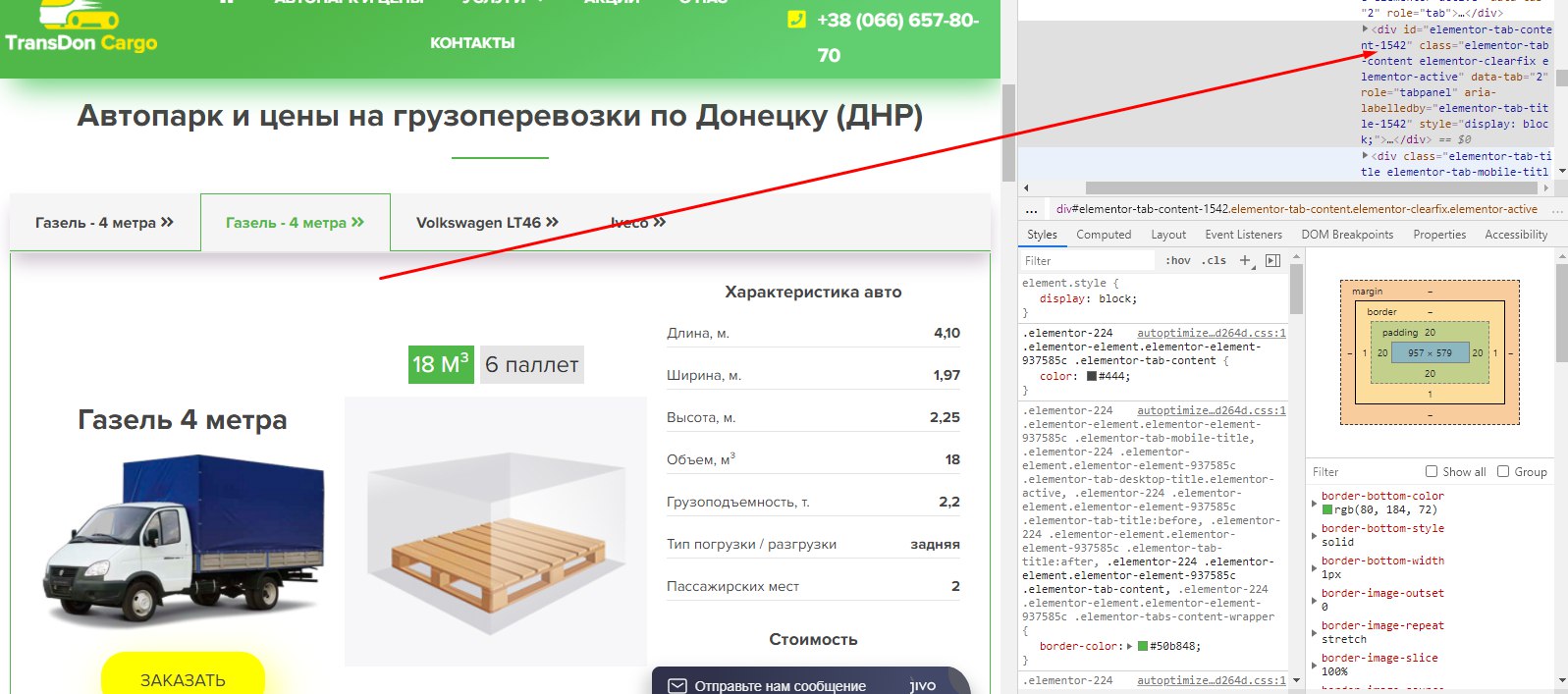
Task: Select the Iveco tab
Action: (638, 223)
